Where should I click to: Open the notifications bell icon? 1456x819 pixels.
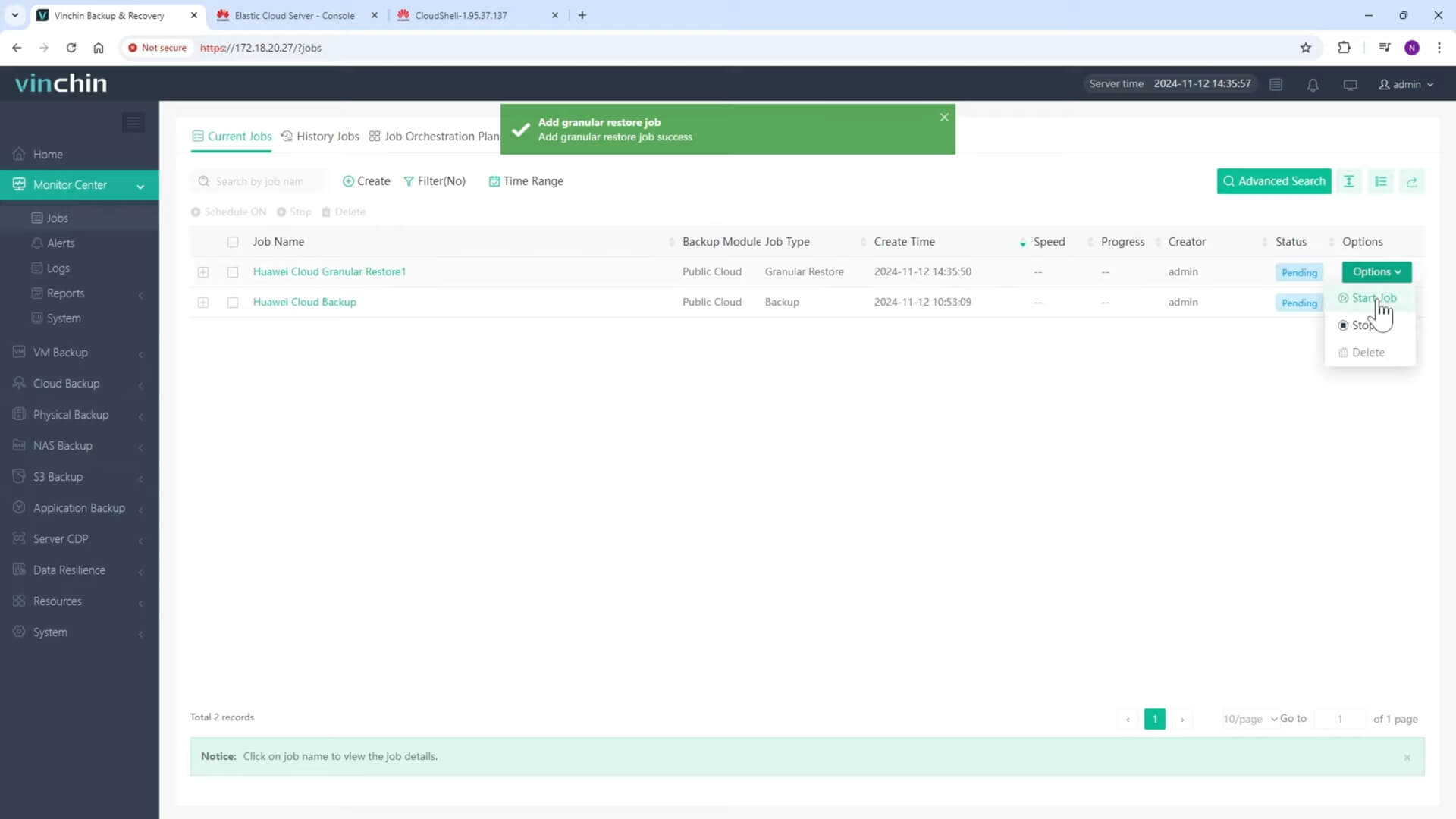point(1313,85)
